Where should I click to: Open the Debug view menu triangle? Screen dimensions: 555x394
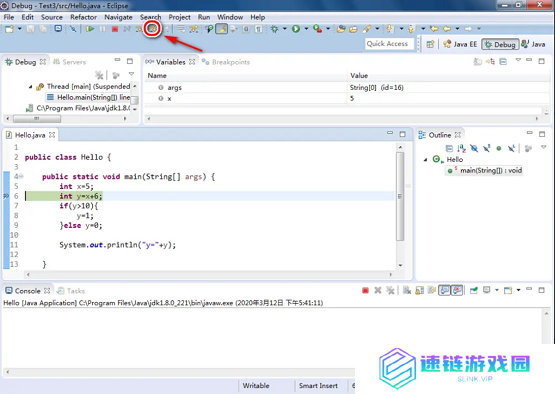tap(131, 74)
